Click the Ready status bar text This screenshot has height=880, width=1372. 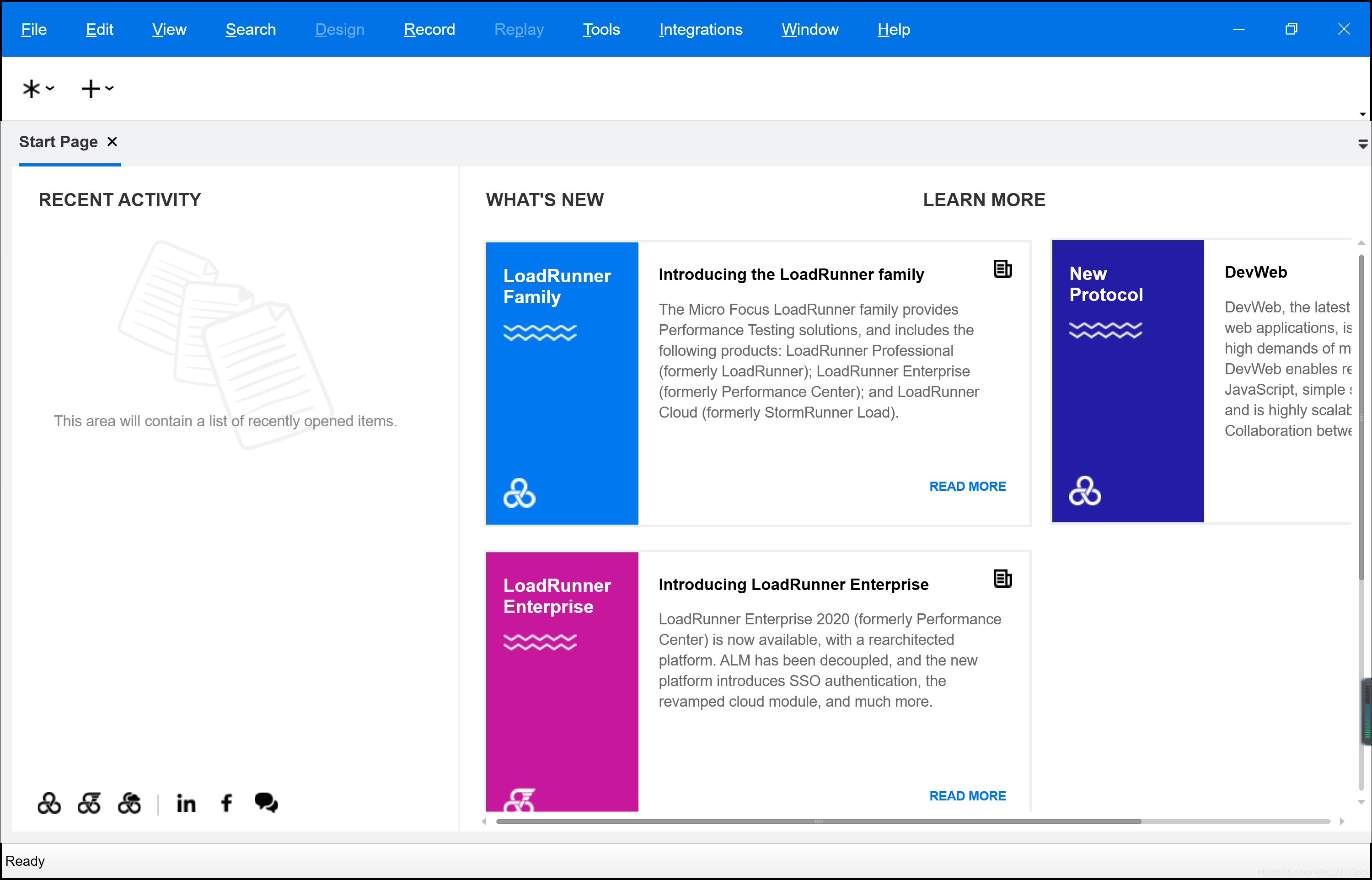(x=25, y=861)
